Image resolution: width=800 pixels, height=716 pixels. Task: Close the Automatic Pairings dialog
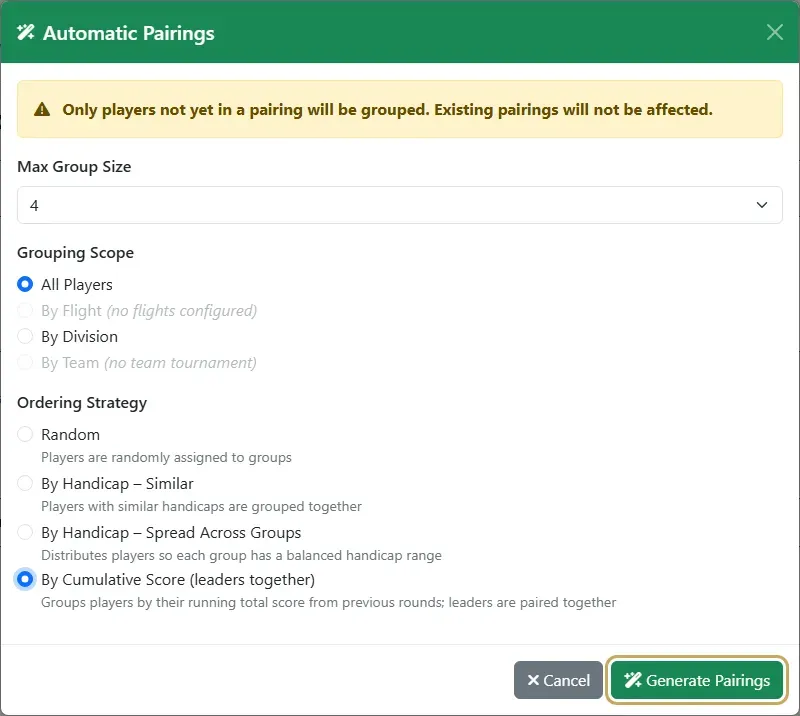(x=774, y=32)
